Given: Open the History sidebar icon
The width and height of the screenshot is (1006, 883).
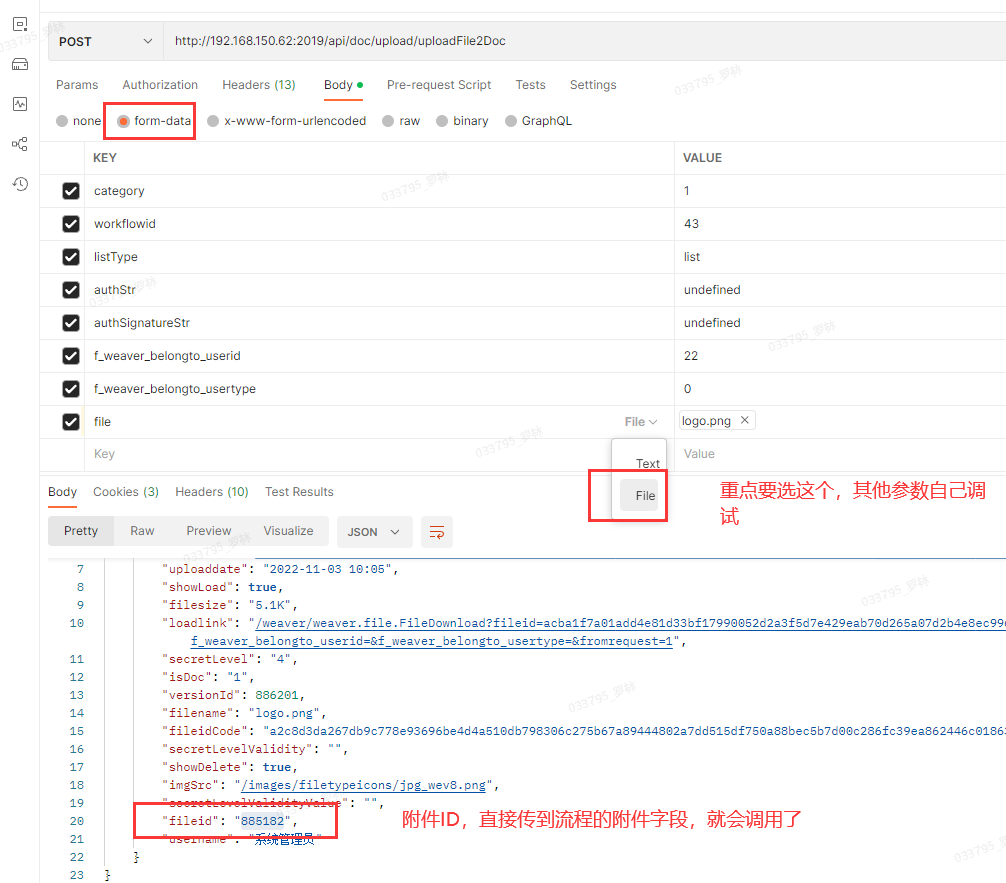Looking at the screenshot, I should tap(20, 184).
